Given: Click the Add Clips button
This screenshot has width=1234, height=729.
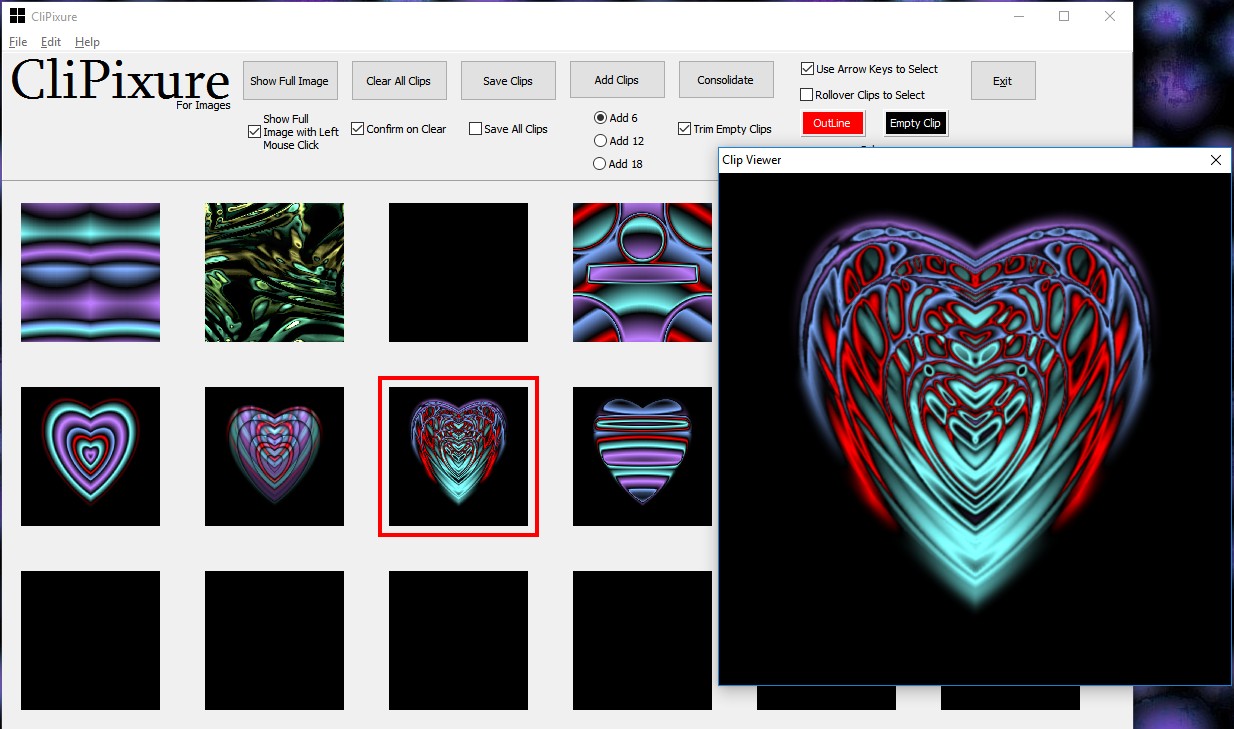Looking at the screenshot, I should [x=617, y=80].
